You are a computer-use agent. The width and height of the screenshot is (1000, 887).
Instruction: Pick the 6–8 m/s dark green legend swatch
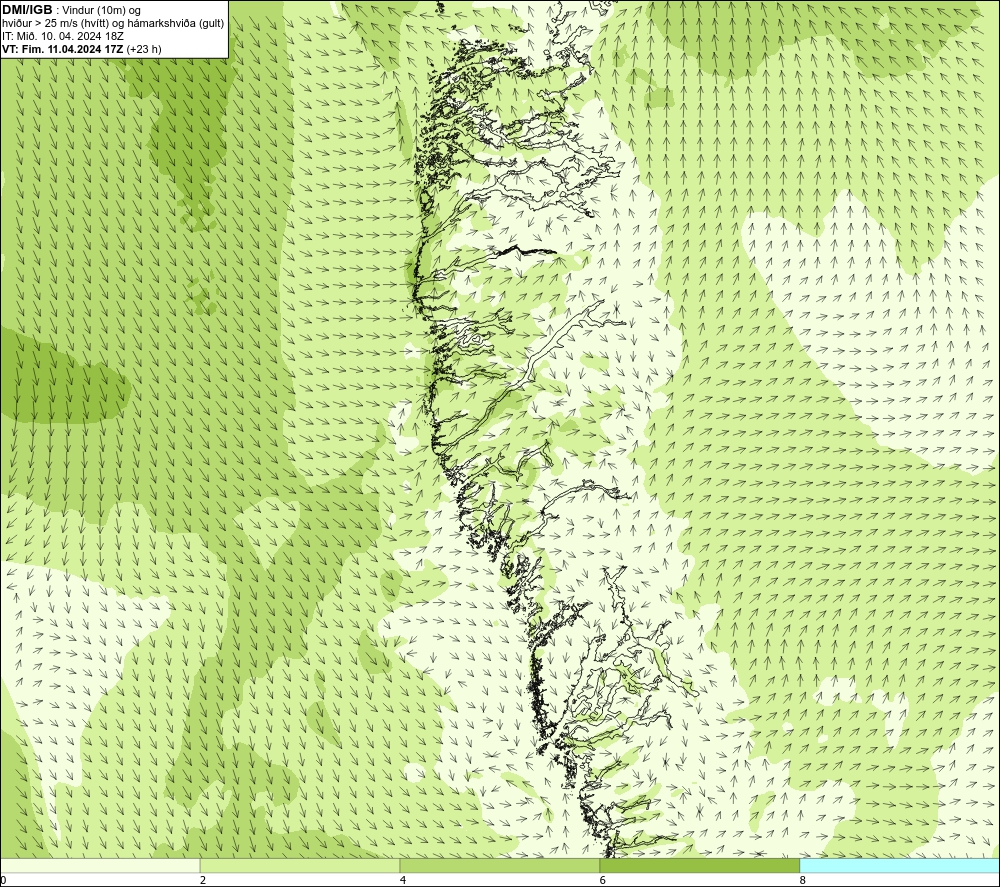[700, 866]
